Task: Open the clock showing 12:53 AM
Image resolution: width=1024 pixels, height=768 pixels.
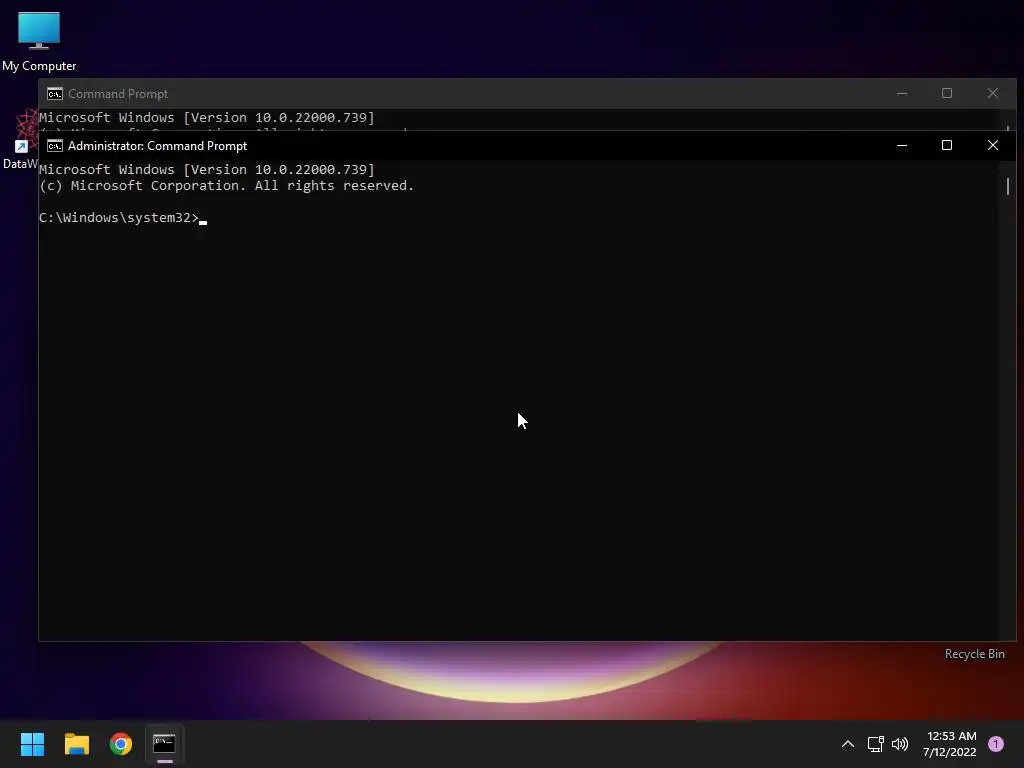Action: click(x=950, y=744)
